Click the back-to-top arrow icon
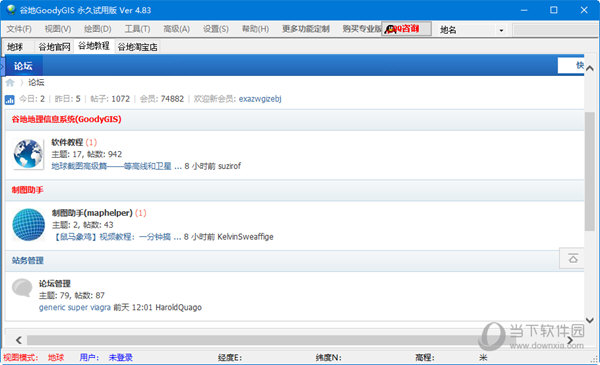Viewport: 600px width, 365px height. tap(573, 259)
